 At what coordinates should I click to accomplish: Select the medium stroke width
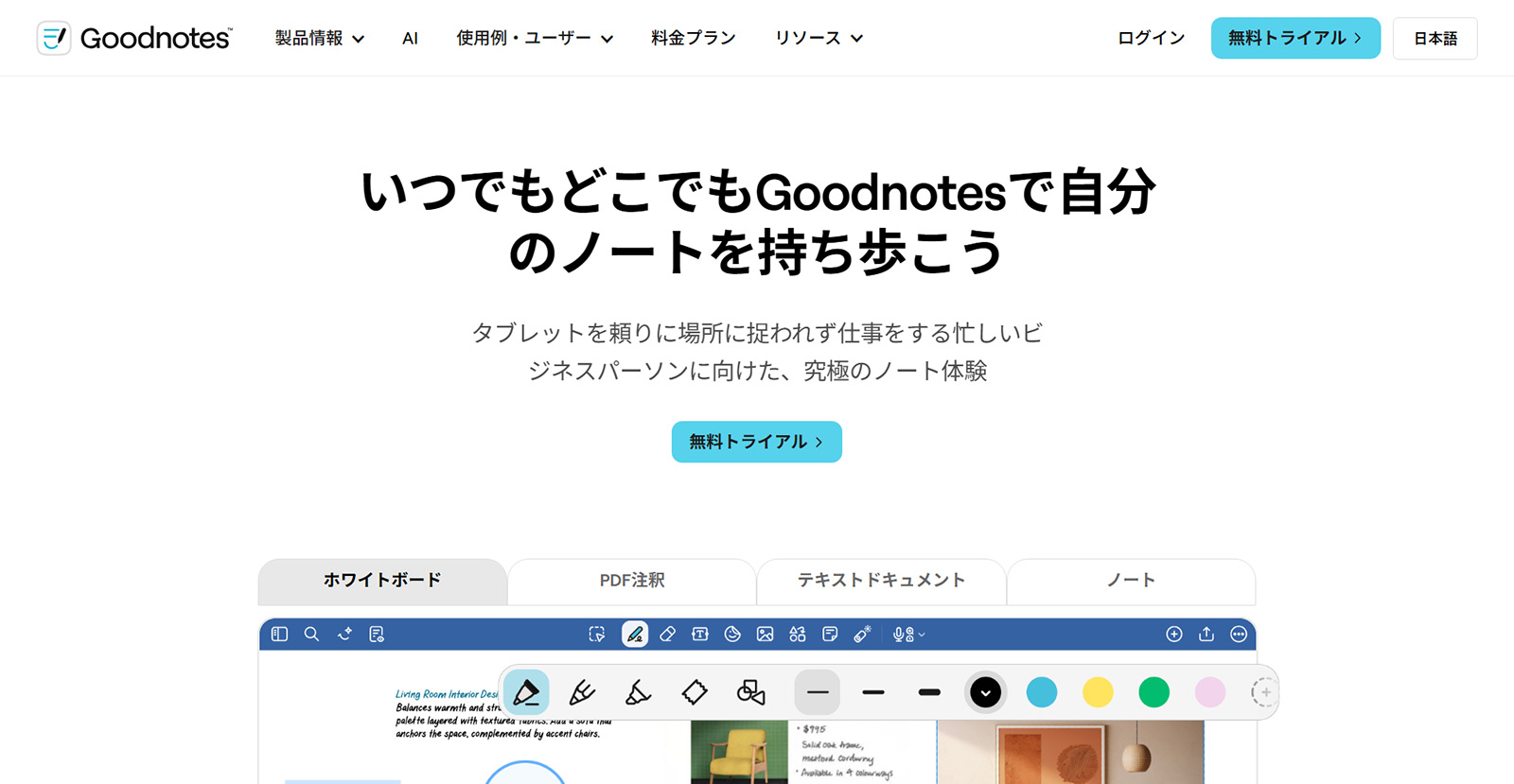[x=873, y=692]
